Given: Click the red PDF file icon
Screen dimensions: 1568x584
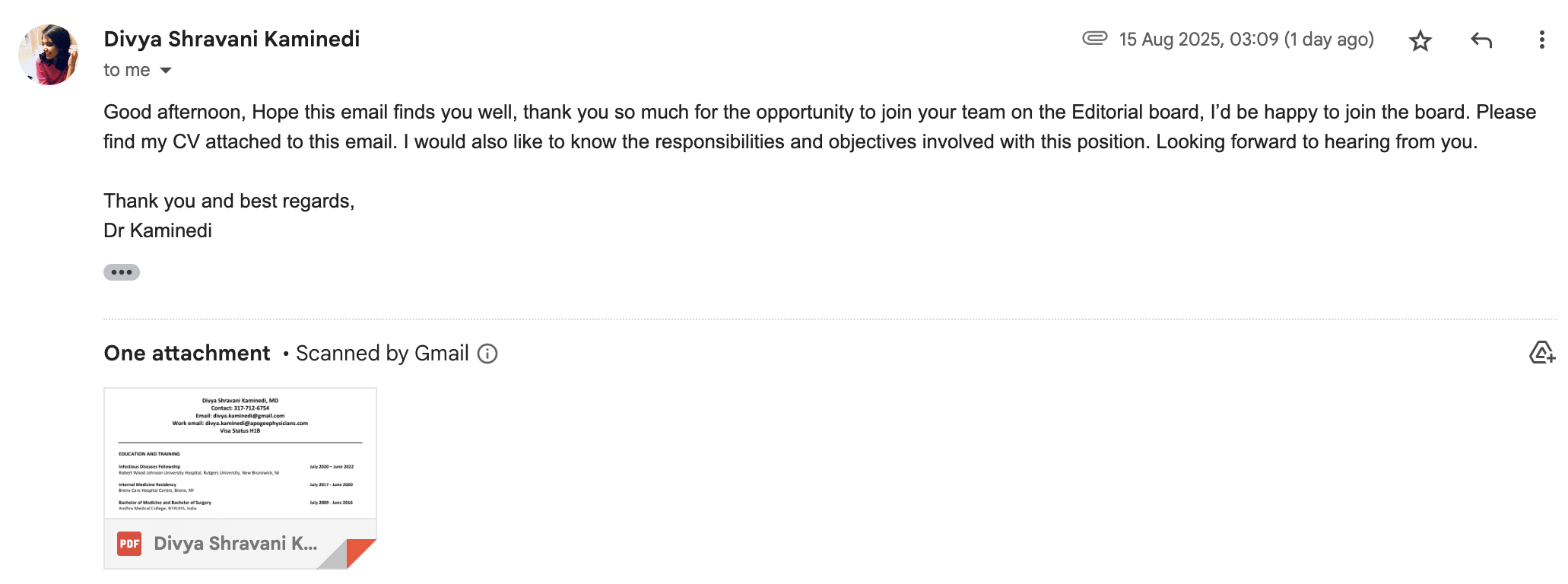Looking at the screenshot, I should click(x=129, y=544).
